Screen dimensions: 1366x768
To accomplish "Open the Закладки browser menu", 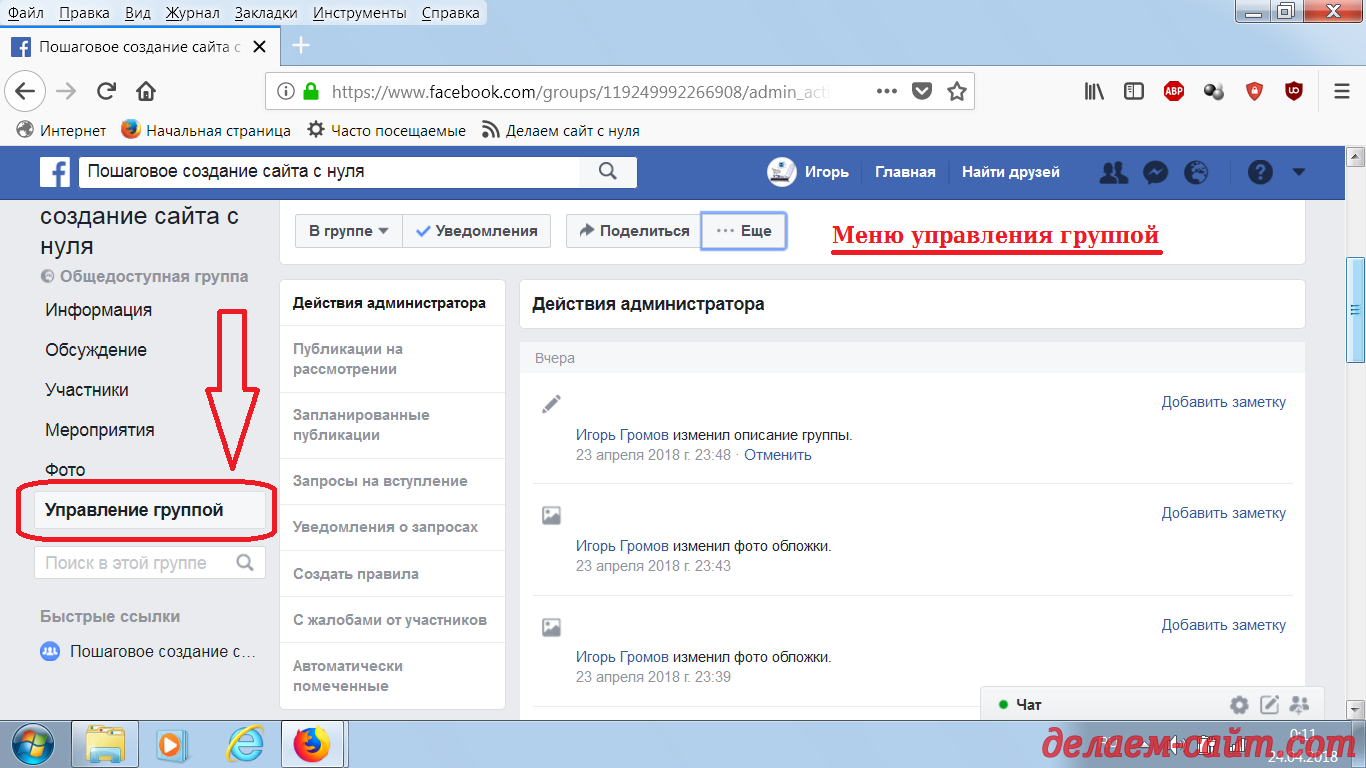I will click(x=265, y=13).
